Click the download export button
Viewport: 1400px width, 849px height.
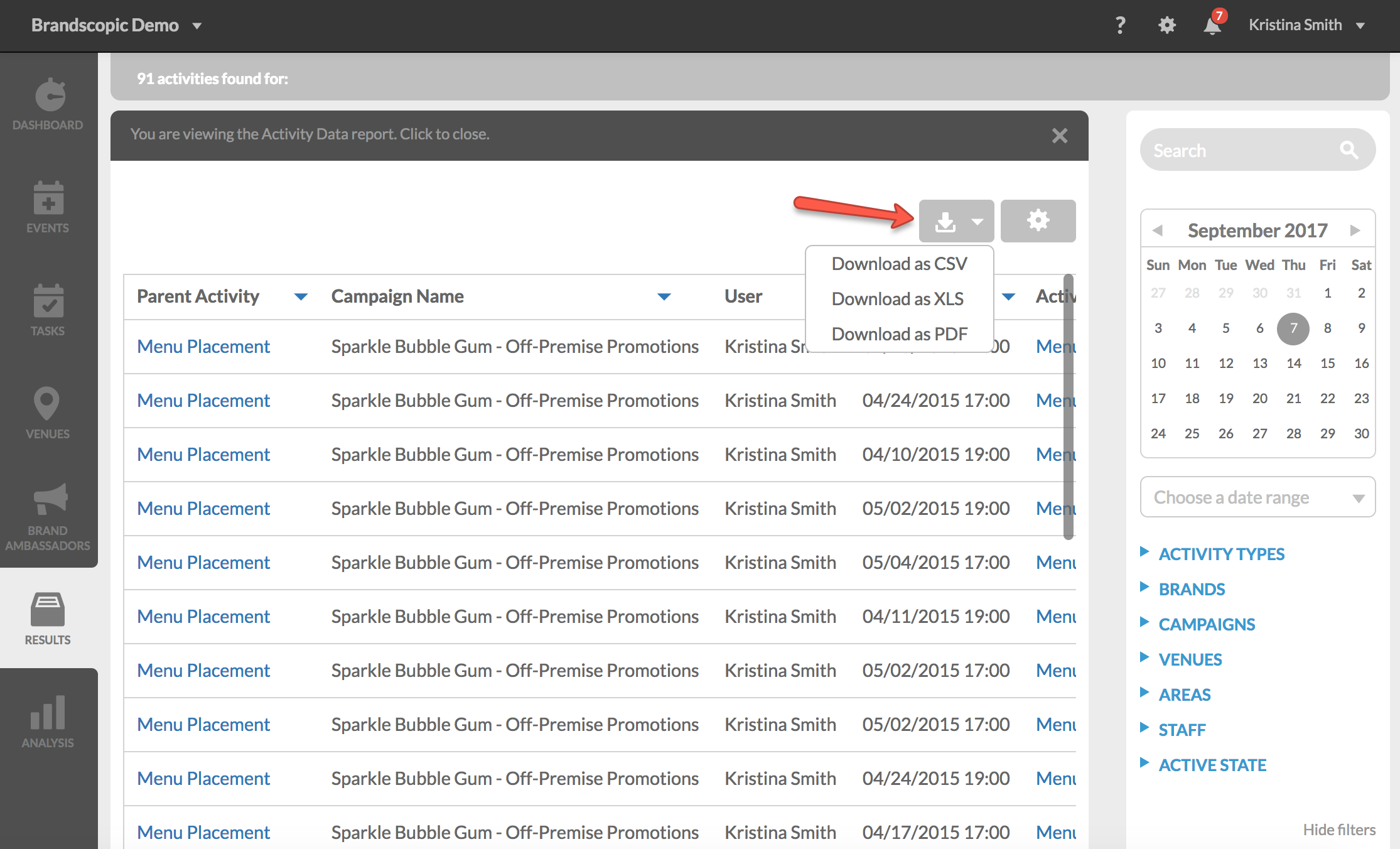(956, 221)
